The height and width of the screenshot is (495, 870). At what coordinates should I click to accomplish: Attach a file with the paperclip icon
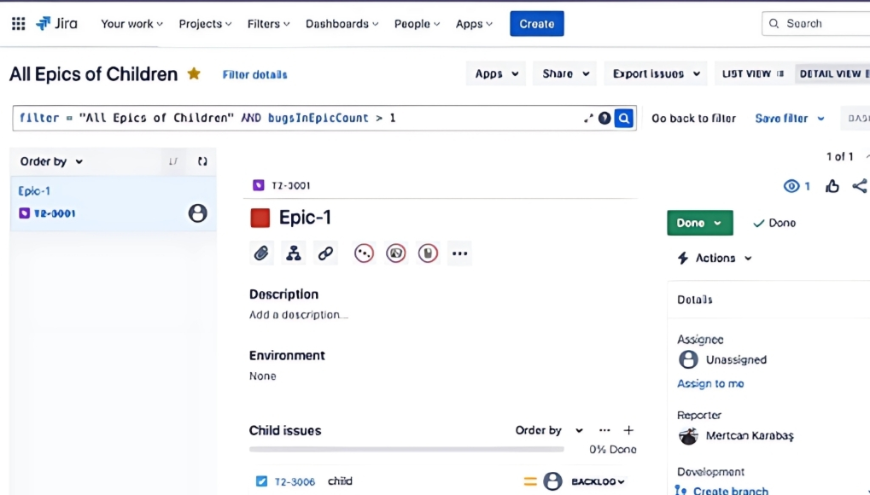tap(261, 254)
